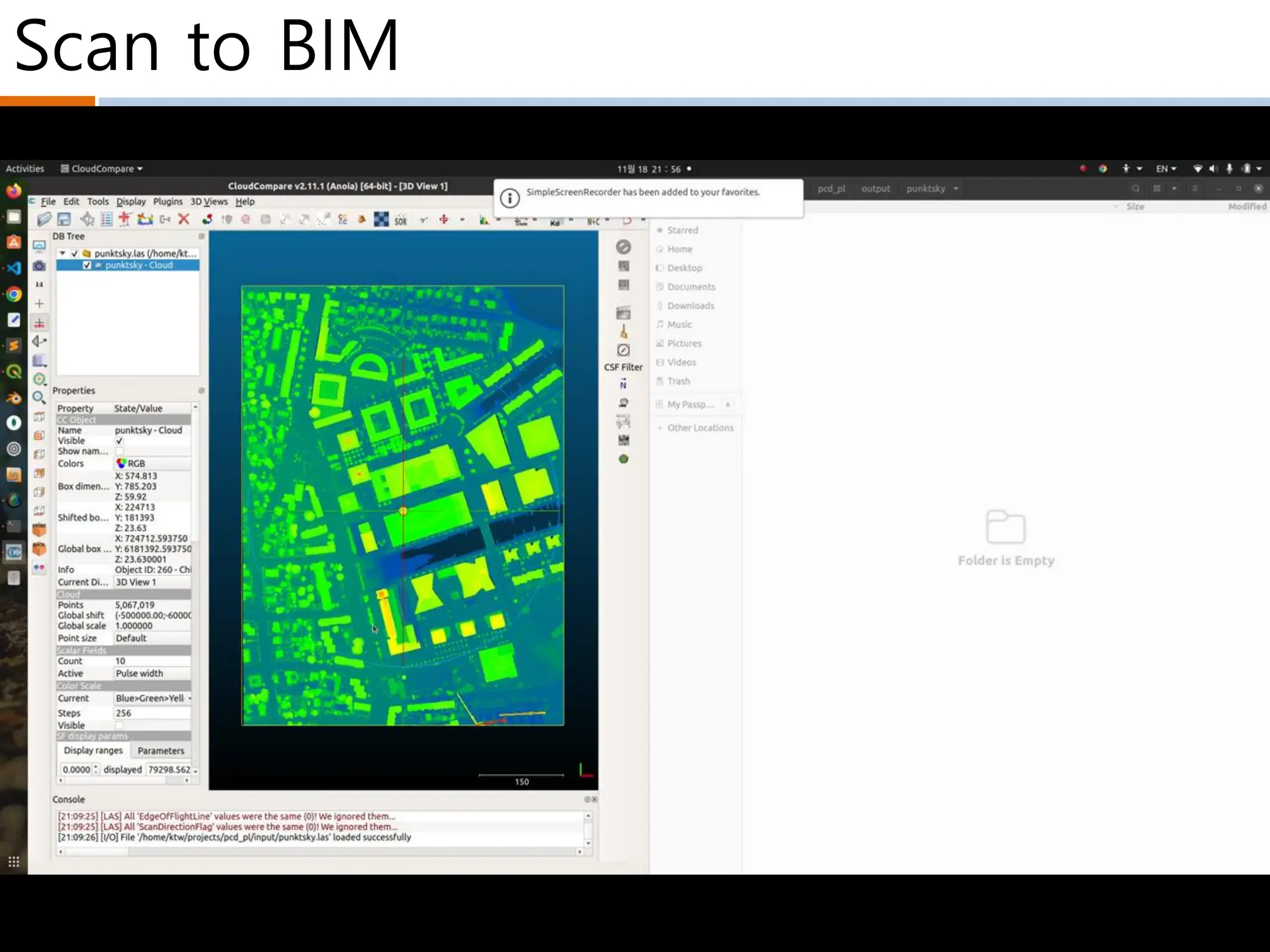1270x952 pixels.
Task: Switch to the Parameters tab
Action: click(x=161, y=751)
